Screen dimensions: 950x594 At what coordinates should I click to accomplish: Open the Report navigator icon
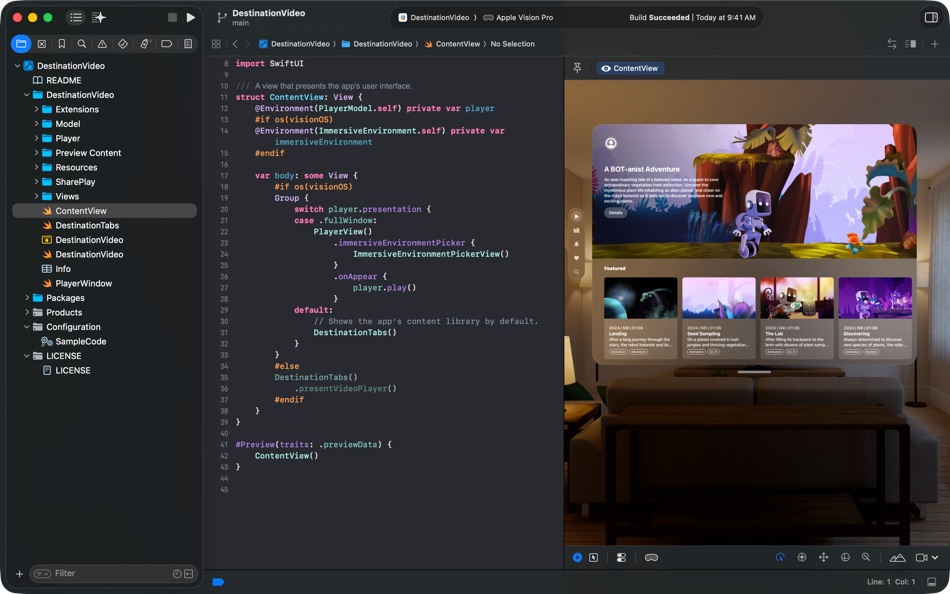click(x=187, y=43)
